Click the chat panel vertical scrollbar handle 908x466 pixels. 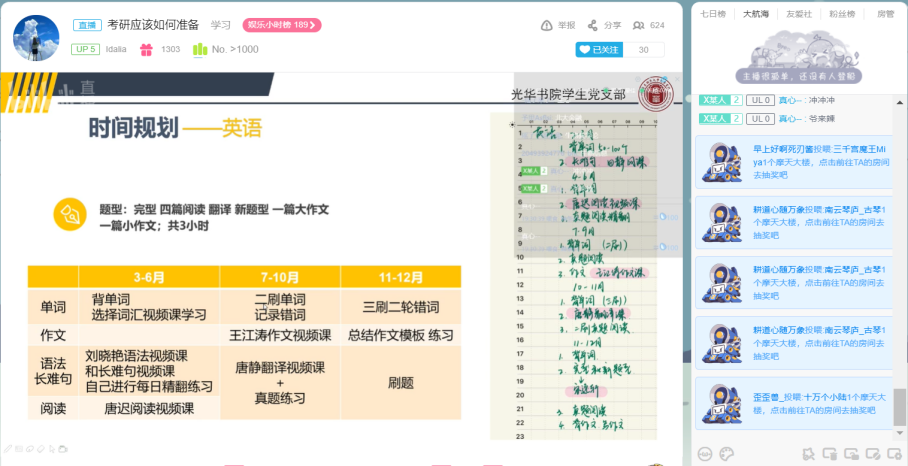[x=899, y=406]
